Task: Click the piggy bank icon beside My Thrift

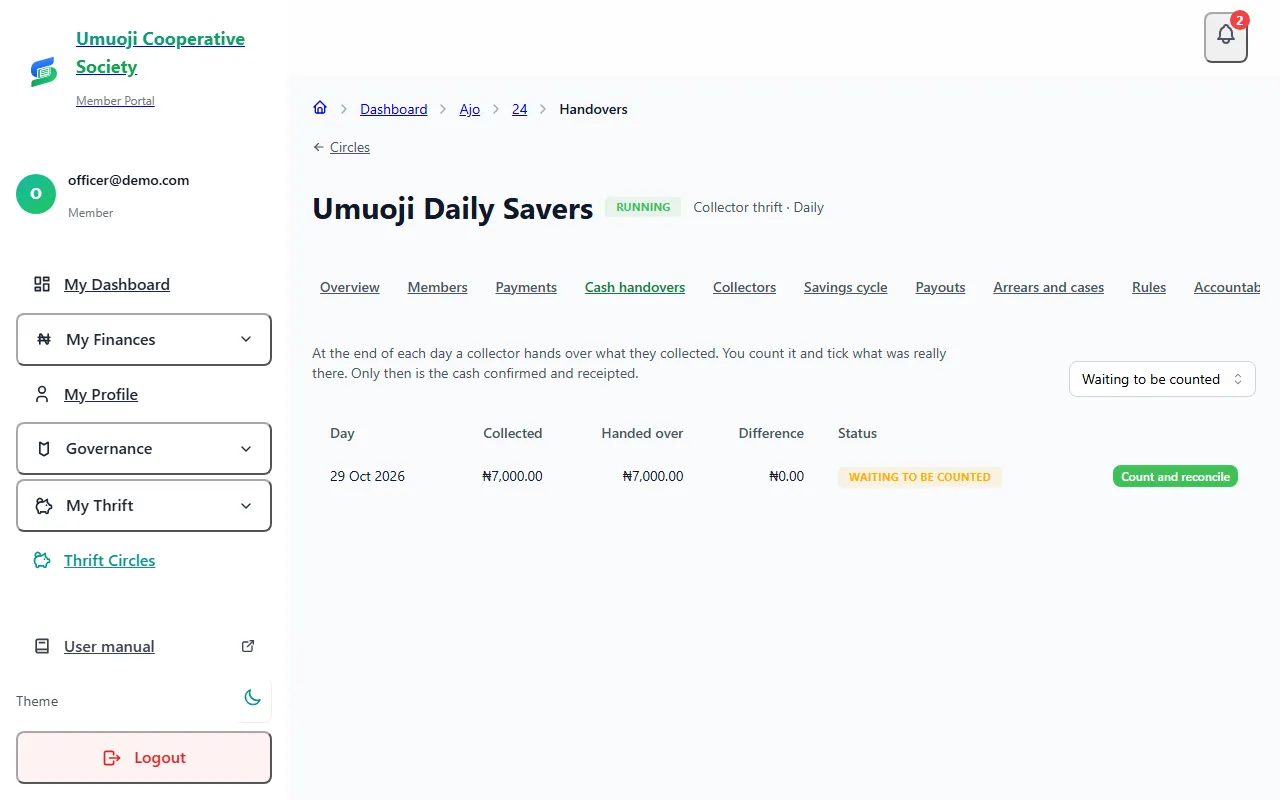Action: click(44, 505)
